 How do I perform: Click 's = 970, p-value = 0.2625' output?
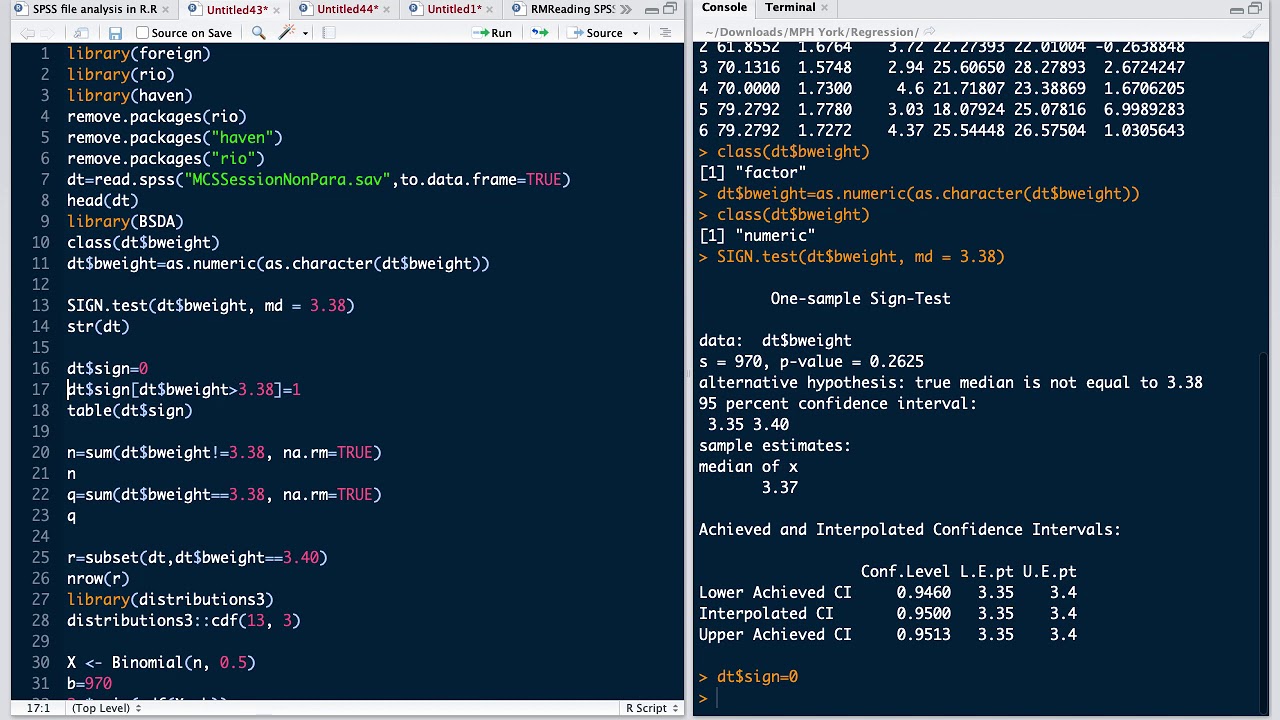[811, 362]
